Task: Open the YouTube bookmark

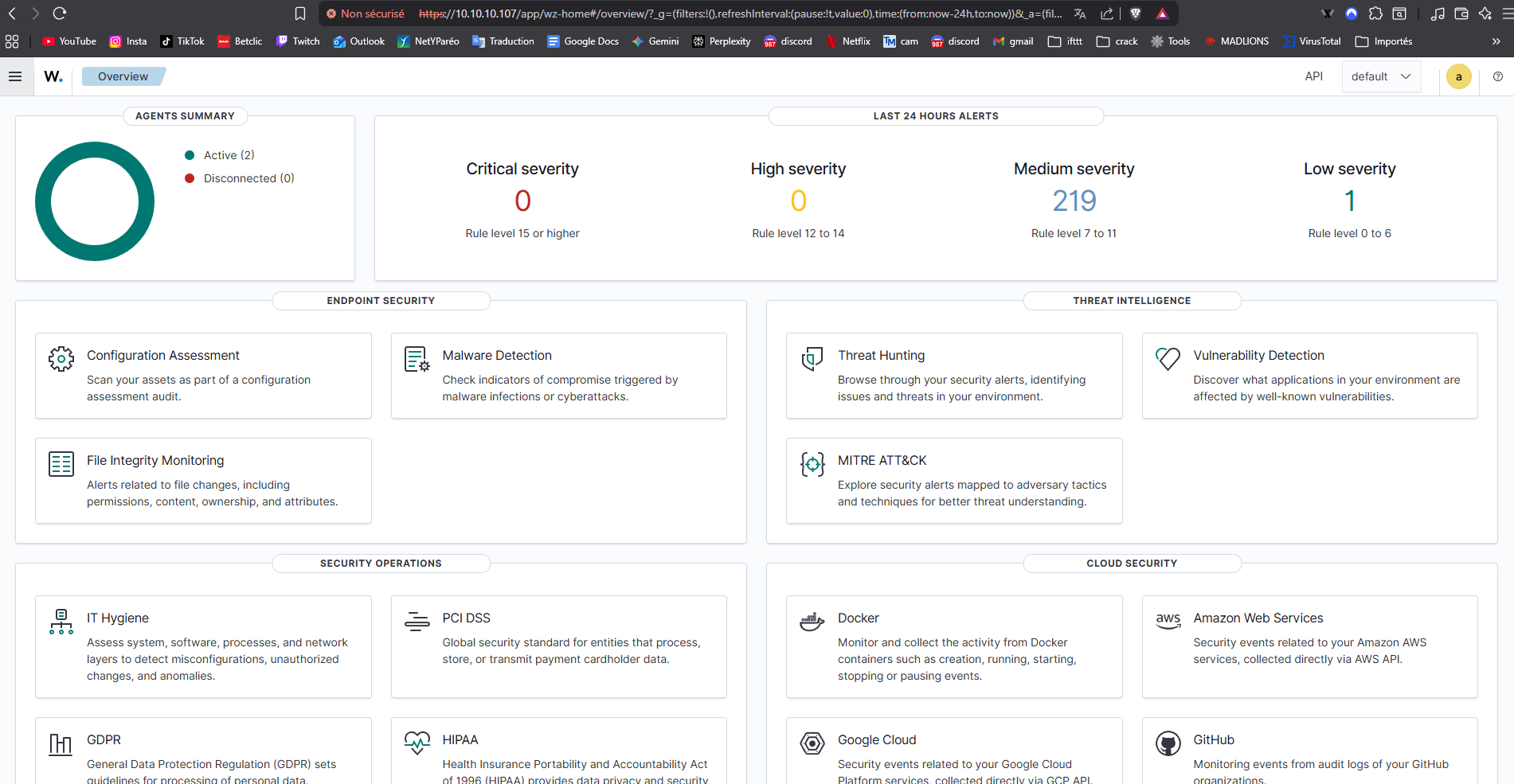Action: click(69, 41)
